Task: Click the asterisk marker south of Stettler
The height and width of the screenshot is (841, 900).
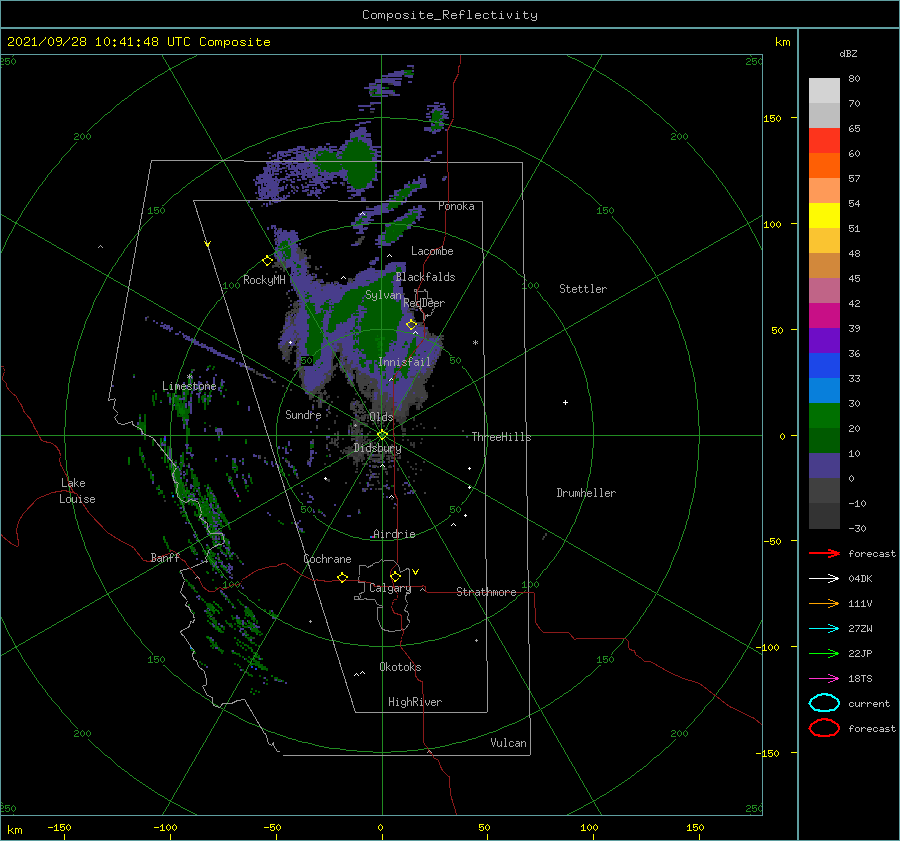Action: click(475, 343)
